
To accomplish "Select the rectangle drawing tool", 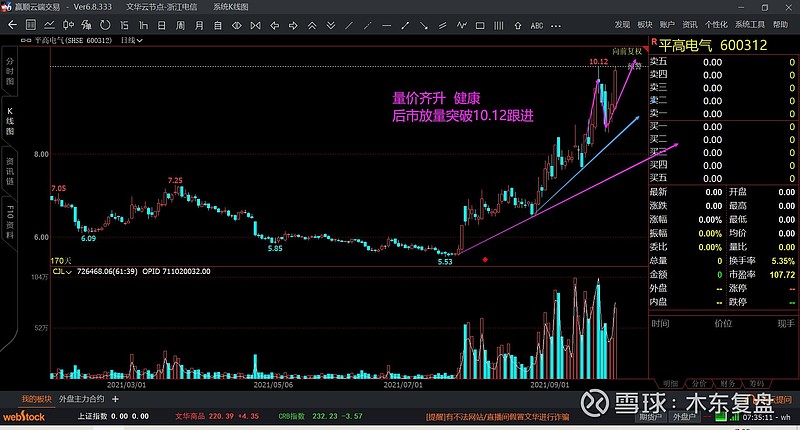I will click(x=480, y=25).
